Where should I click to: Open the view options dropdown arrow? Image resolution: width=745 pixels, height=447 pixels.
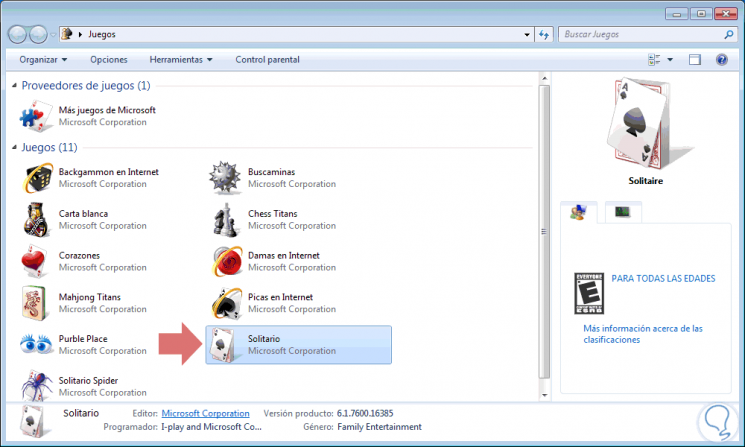pos(670,59)
